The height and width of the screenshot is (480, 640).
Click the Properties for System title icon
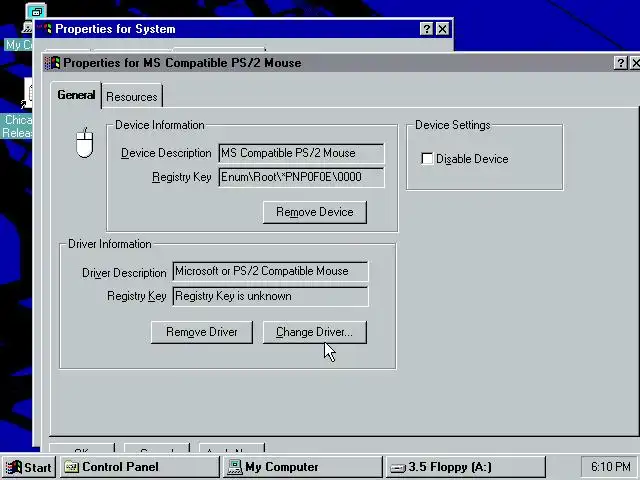click(x=44, y=29)
